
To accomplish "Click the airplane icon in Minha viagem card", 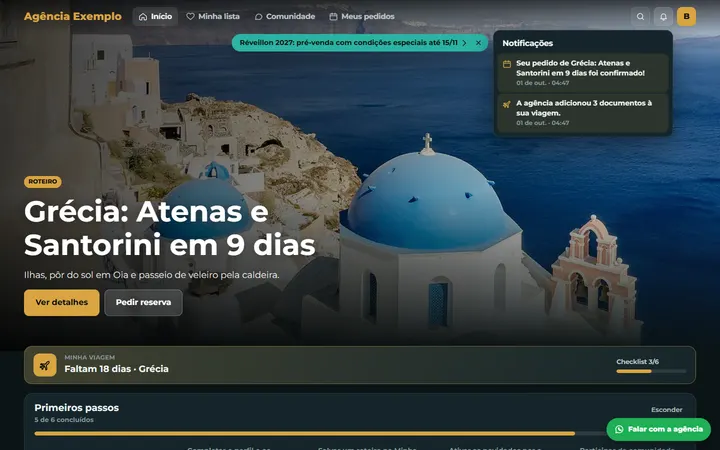I will tap(45, 365).
